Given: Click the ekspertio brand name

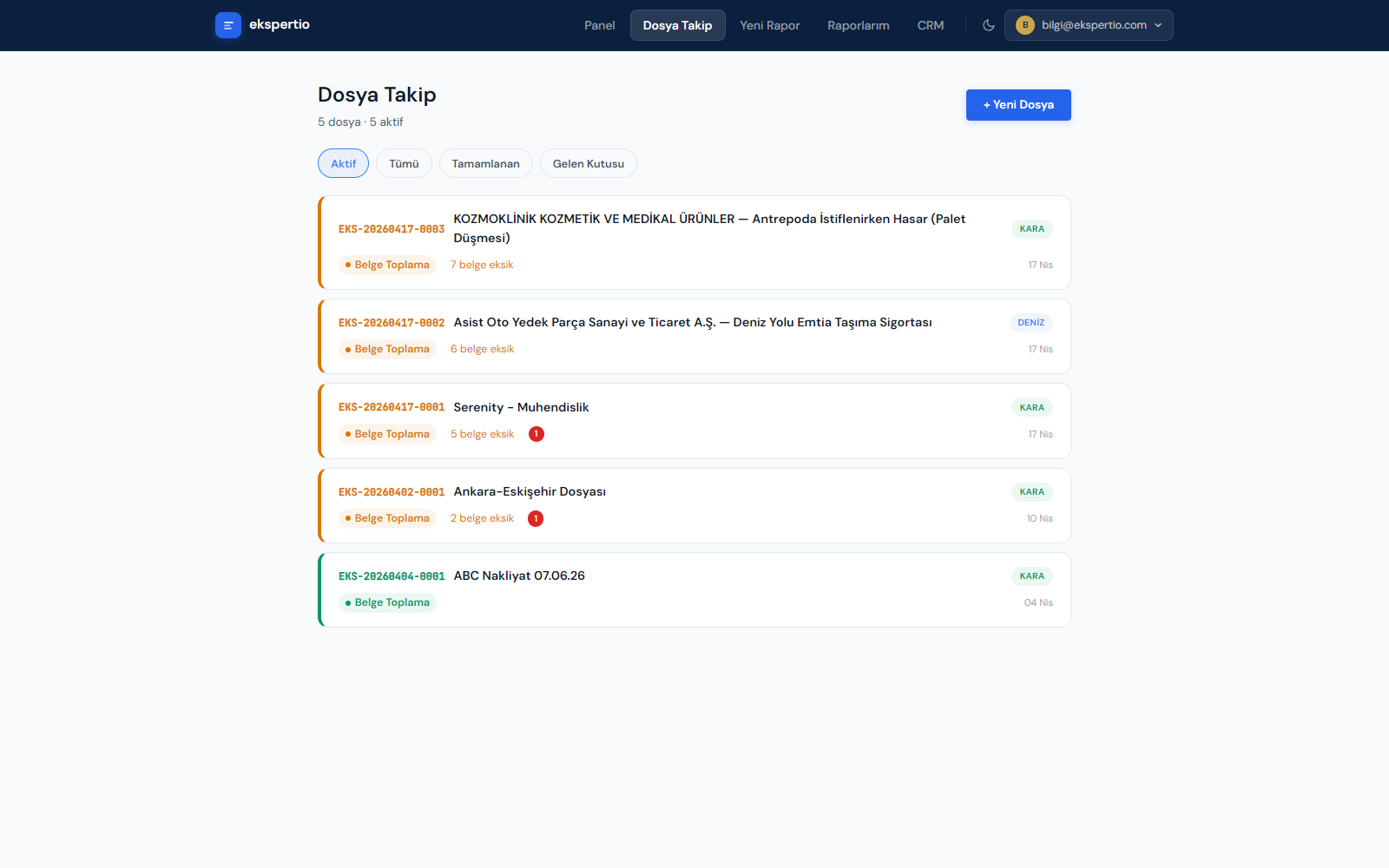Looking at the screenshot, I should [280, 24].
